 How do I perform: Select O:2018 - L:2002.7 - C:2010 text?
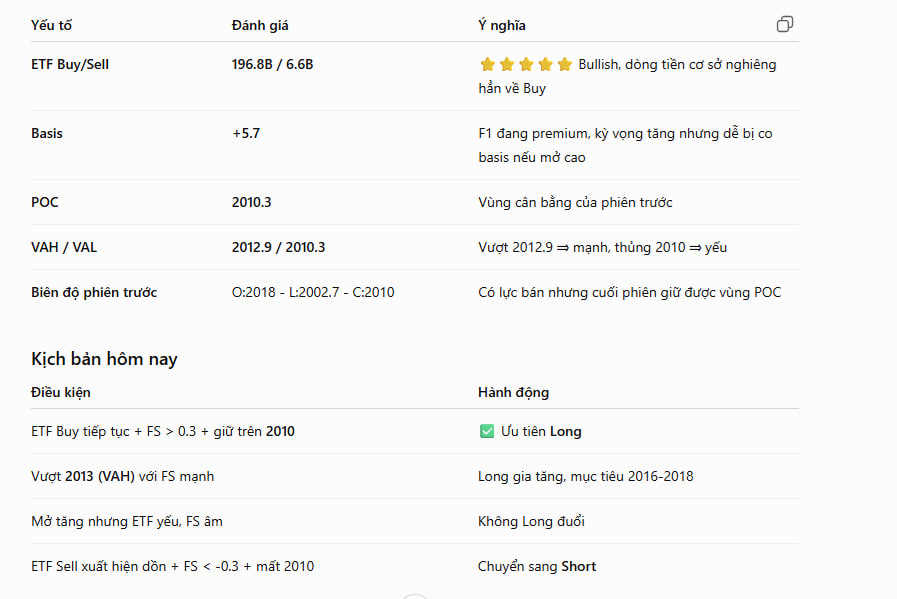pos(313,292)
